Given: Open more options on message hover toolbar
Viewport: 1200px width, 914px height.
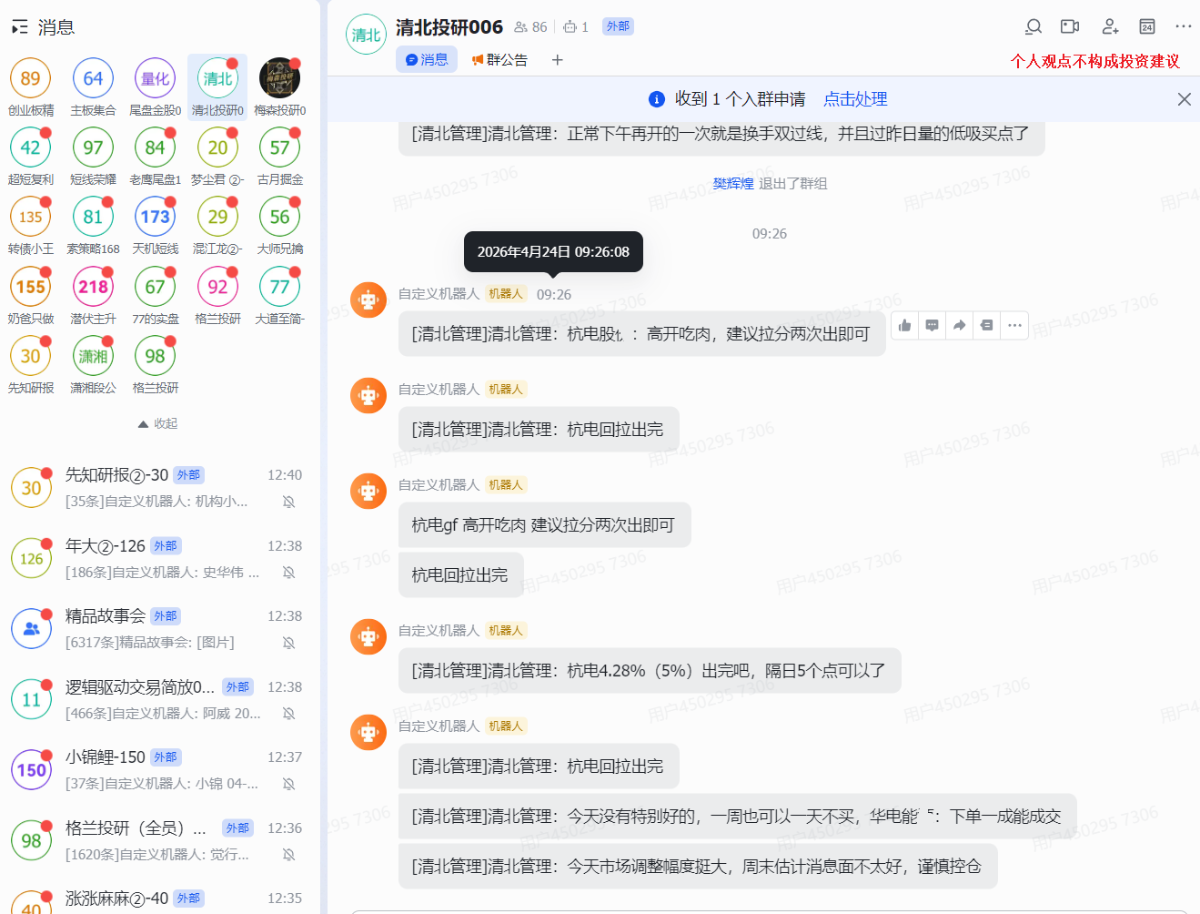Looking at the screenshot, I should (1014, 325).
